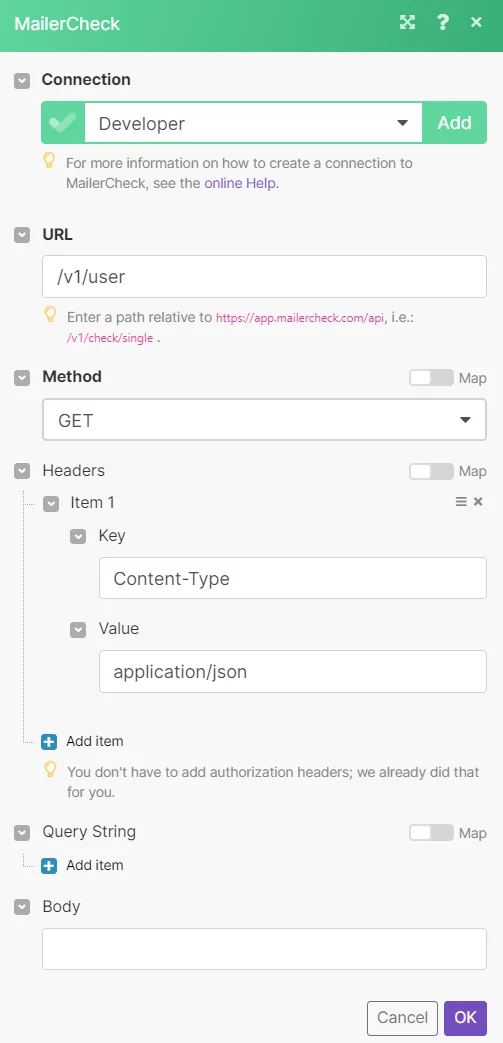
Task: Open the Developer connection dropdown
Action: (x=253, y=123)
